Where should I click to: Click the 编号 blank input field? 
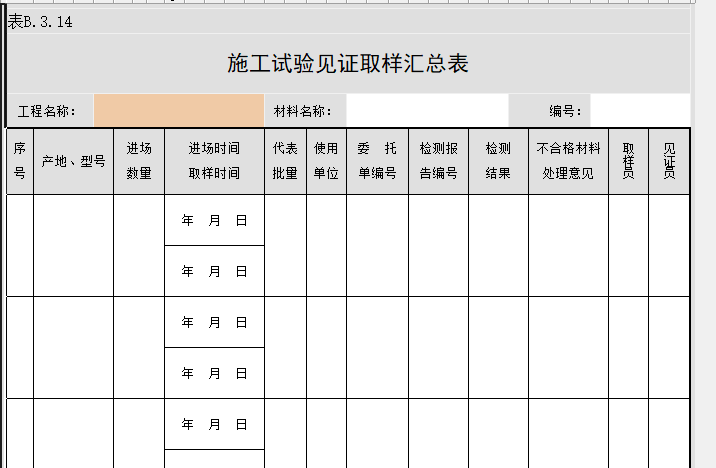click(x=640, y=111)
